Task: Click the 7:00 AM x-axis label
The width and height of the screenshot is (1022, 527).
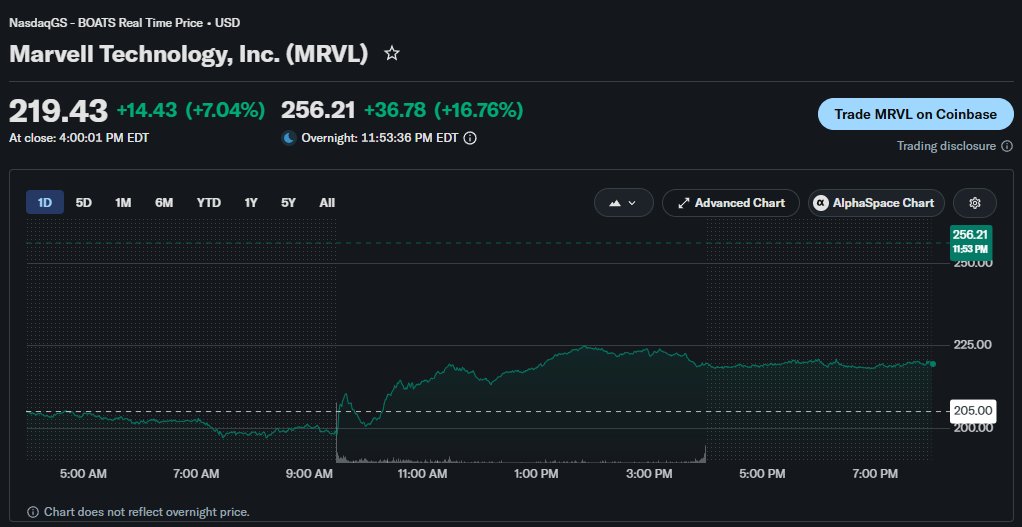Action: pyautogui.click(x=196, y=474)
